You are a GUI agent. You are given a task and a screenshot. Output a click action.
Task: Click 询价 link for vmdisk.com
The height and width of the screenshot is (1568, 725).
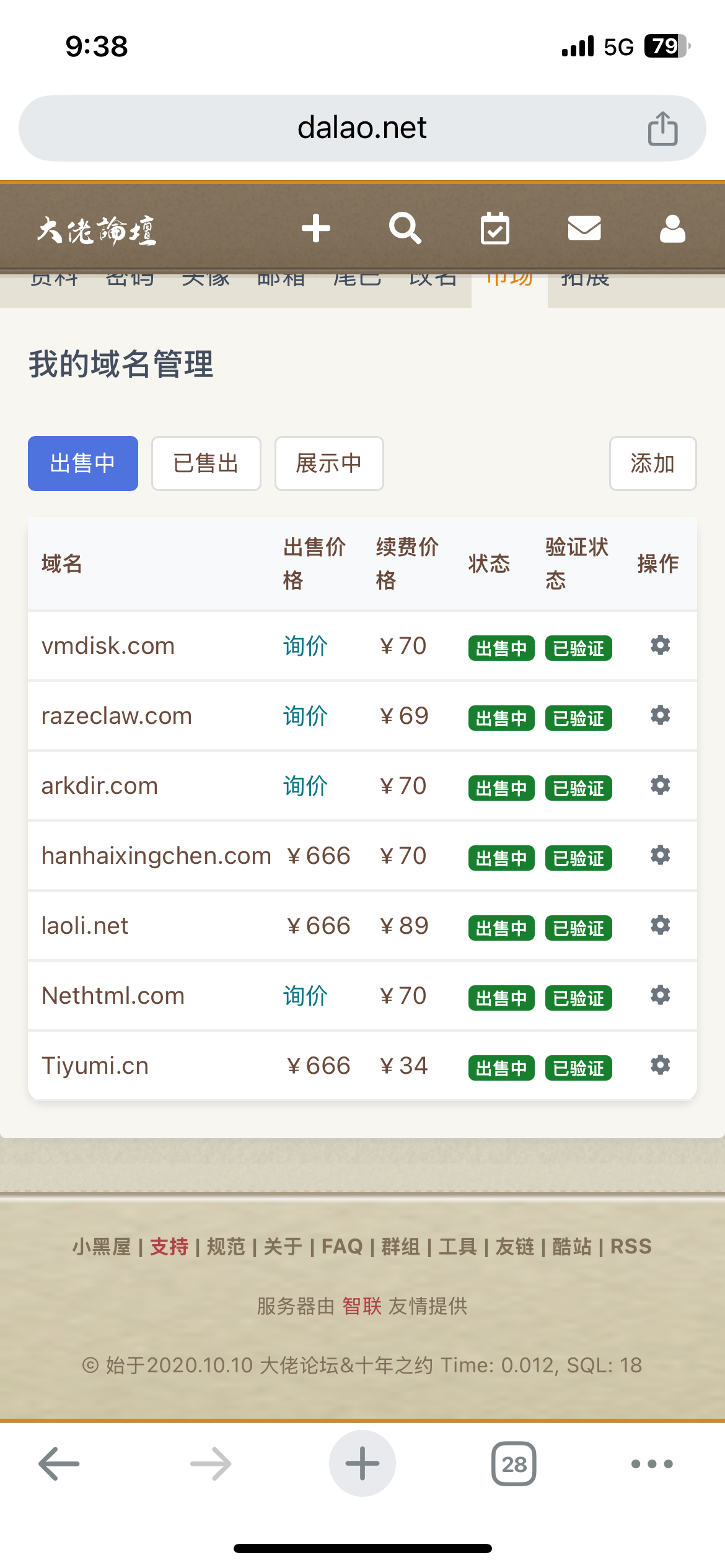coord(305,646)
